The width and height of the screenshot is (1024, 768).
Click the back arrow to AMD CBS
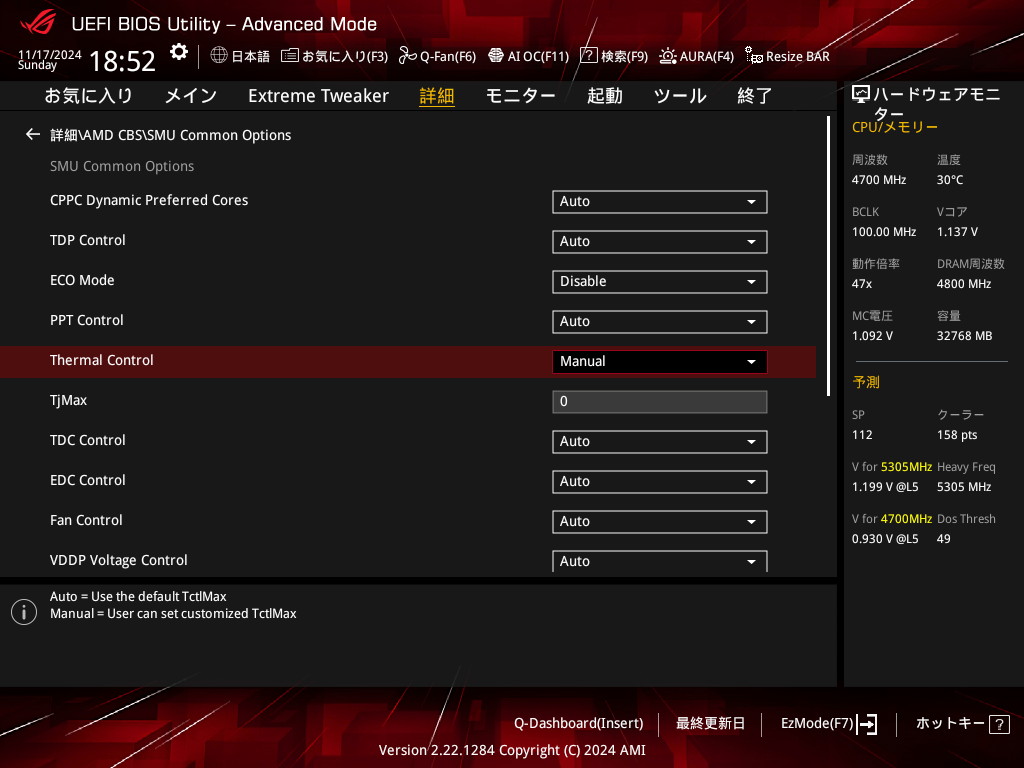click(x=33, y=135)
